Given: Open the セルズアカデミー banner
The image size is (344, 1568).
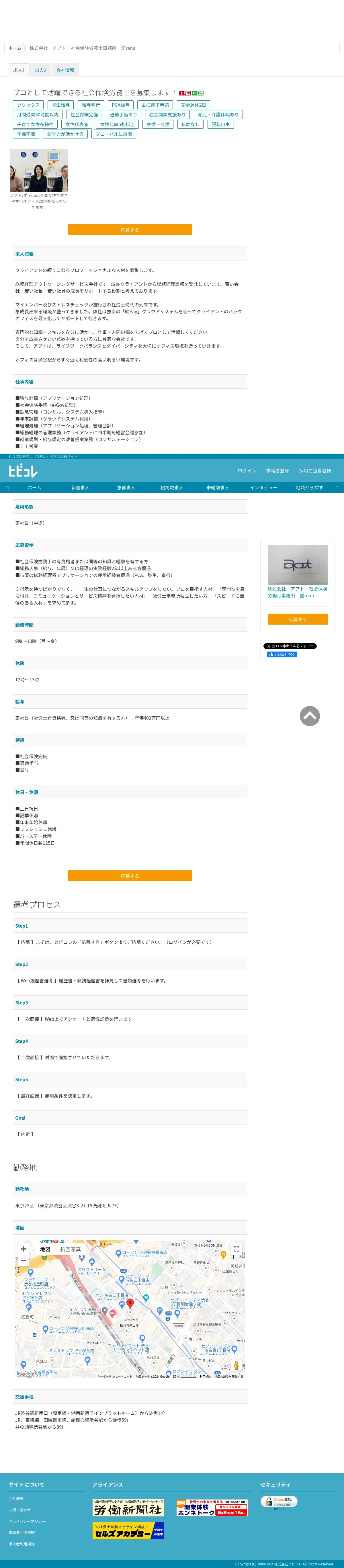Looking at the screenshot, I should 128,1530.
